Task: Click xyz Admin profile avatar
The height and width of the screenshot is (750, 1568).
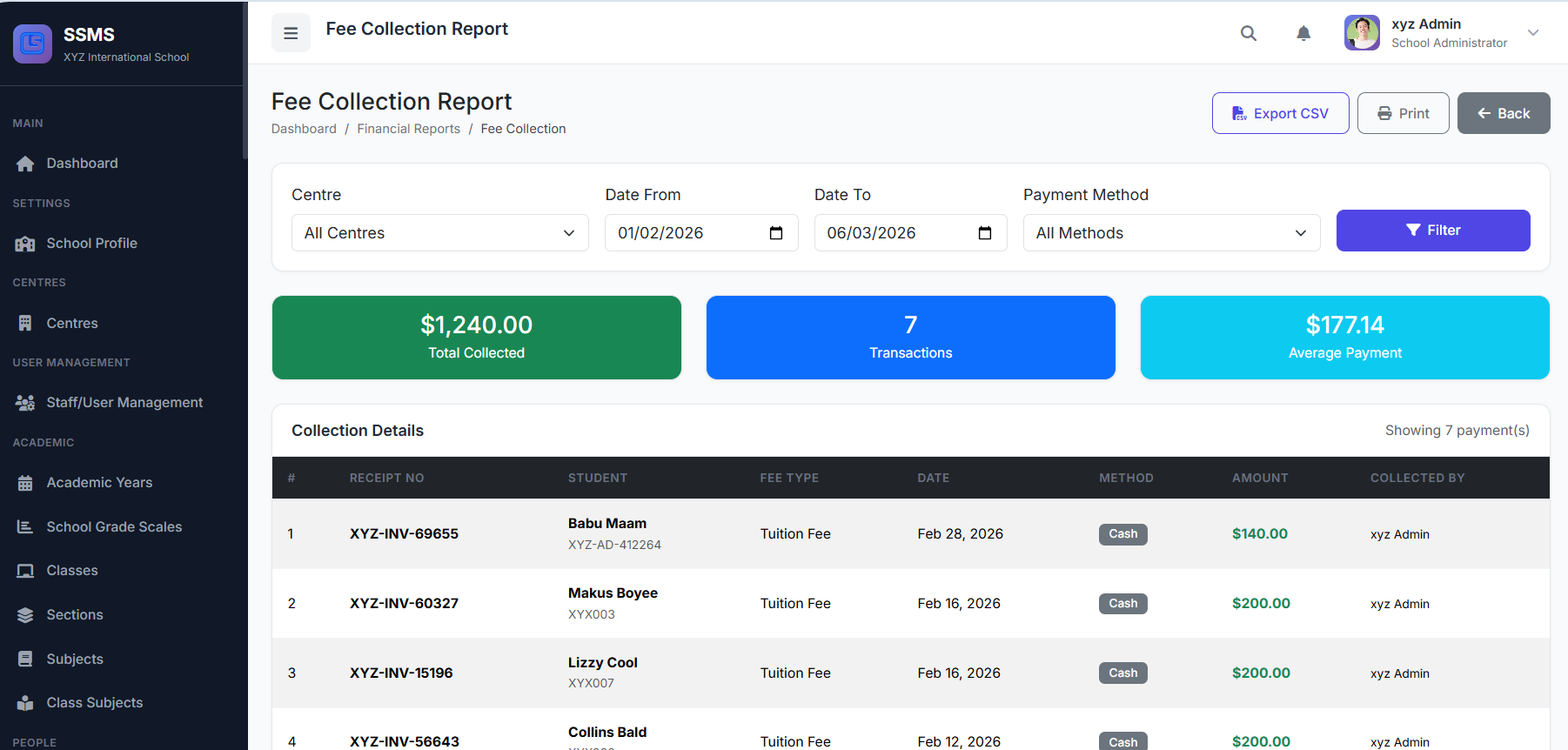Action: click(1361, 33)
